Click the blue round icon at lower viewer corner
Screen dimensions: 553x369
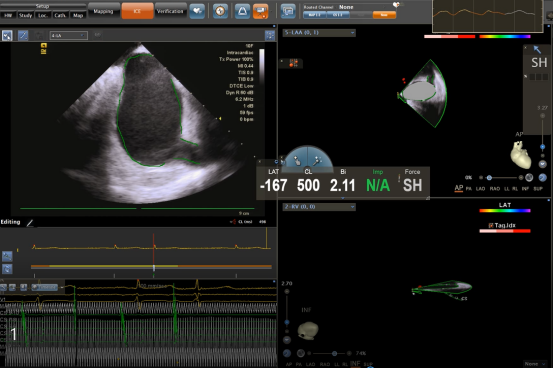click(287, 353)
